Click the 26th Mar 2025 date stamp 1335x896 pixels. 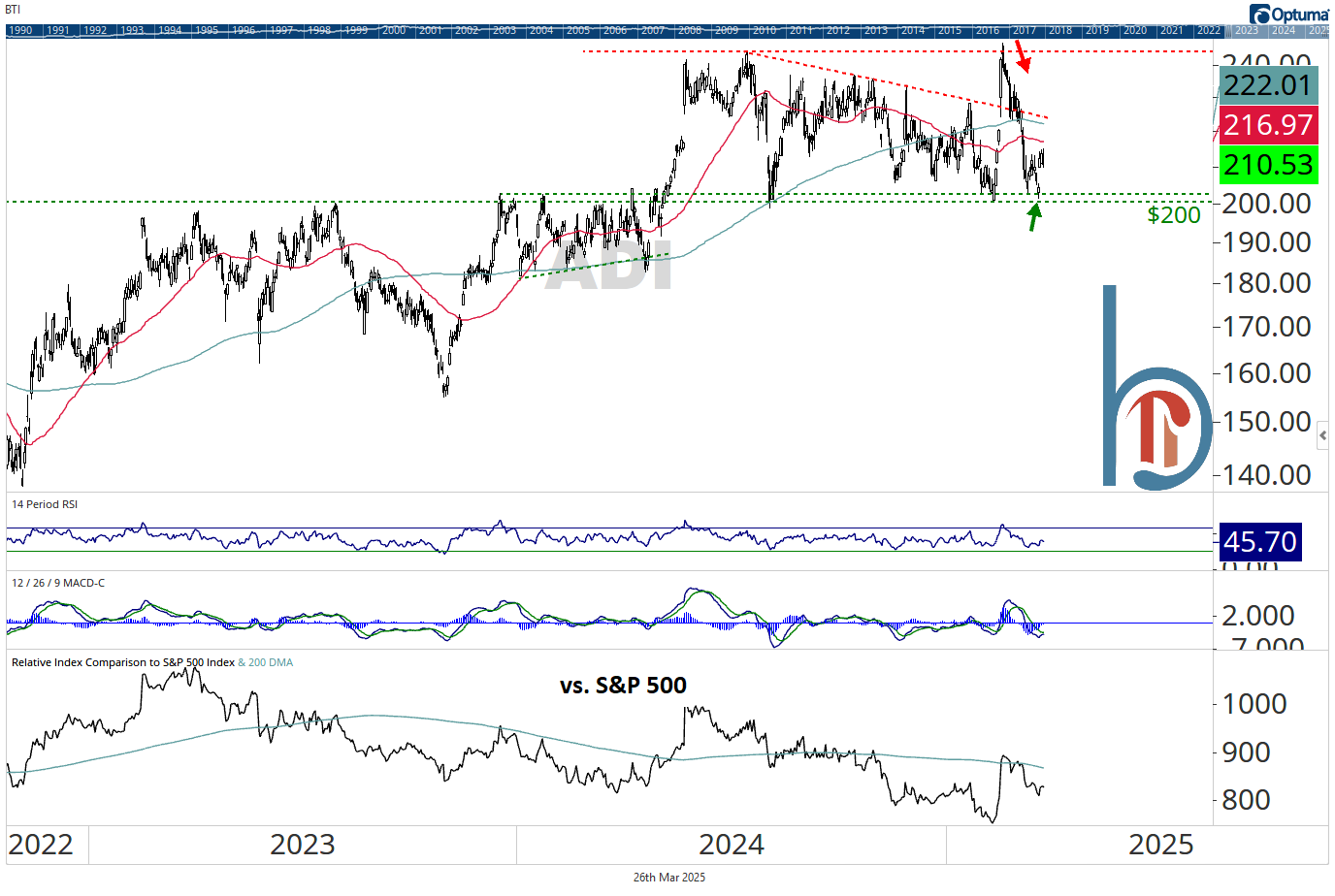[x=669, y=878]
